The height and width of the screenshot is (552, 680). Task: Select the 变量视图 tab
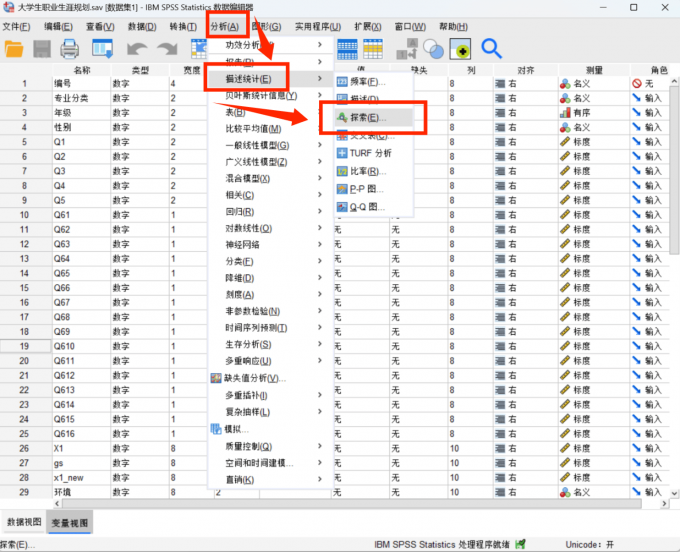point(69,523)
